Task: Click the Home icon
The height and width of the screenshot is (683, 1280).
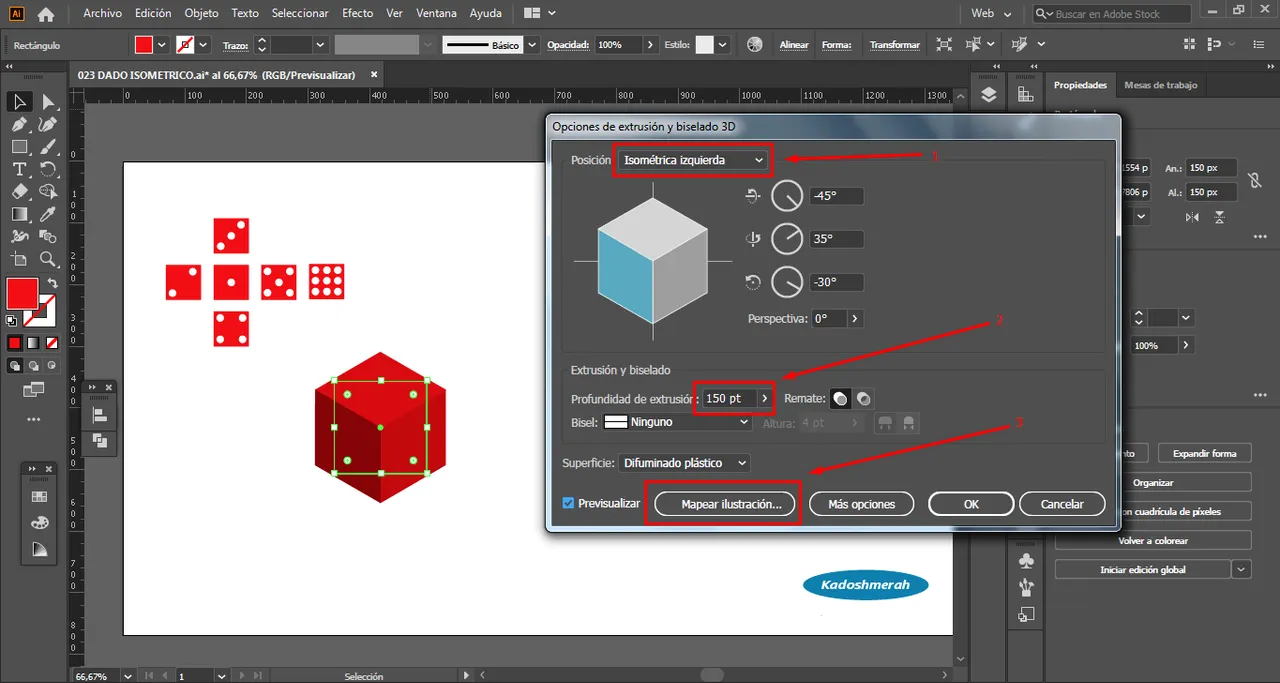Action: click(46, 14)
